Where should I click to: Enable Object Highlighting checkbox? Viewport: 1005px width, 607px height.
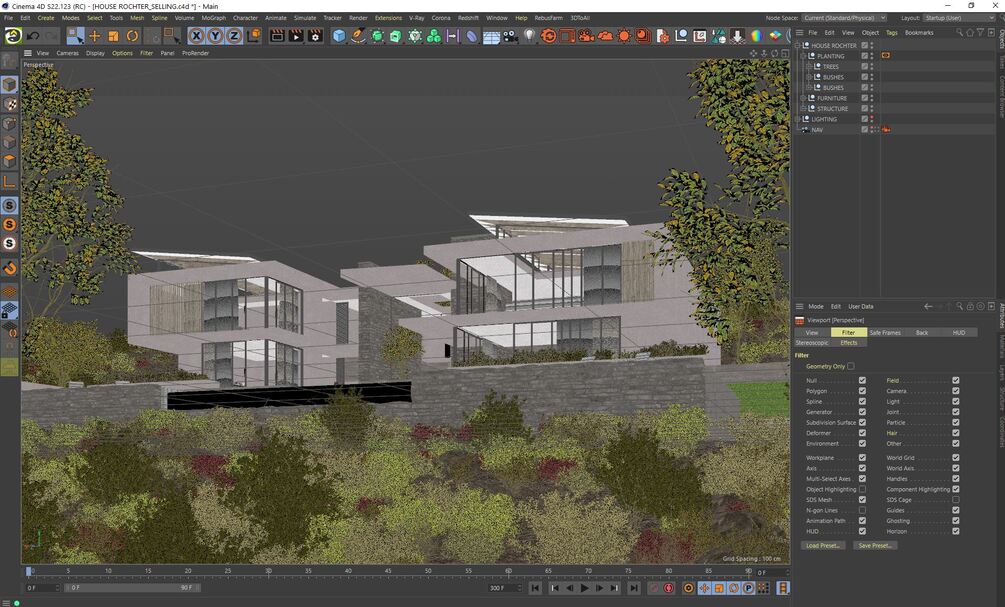point(862,489)
